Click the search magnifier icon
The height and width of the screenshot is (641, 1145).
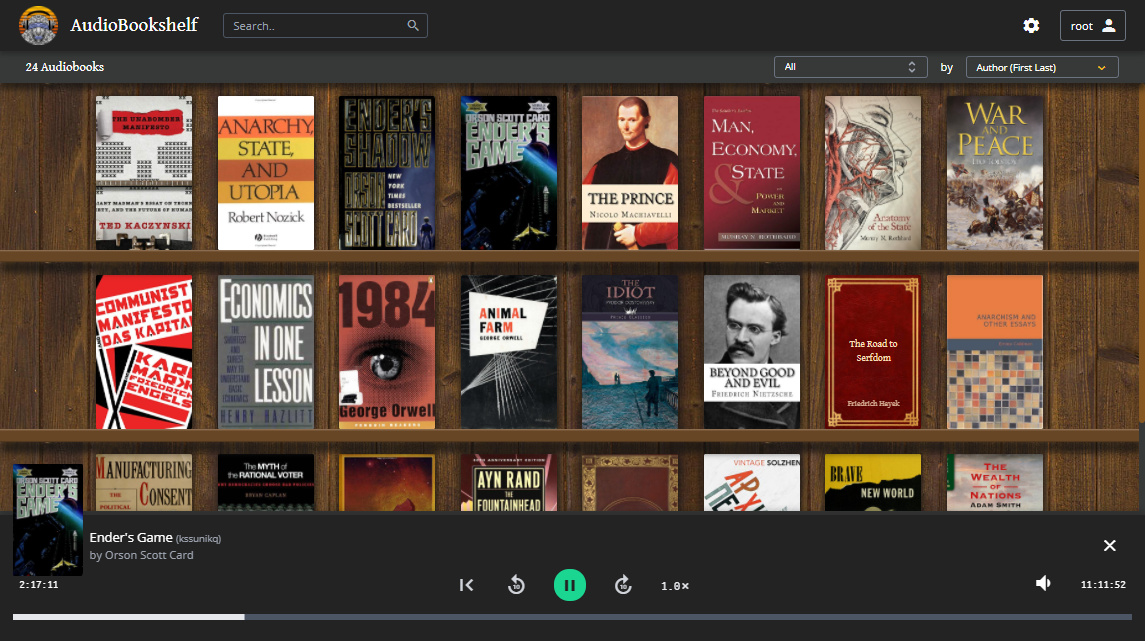[x=413, y=26]
